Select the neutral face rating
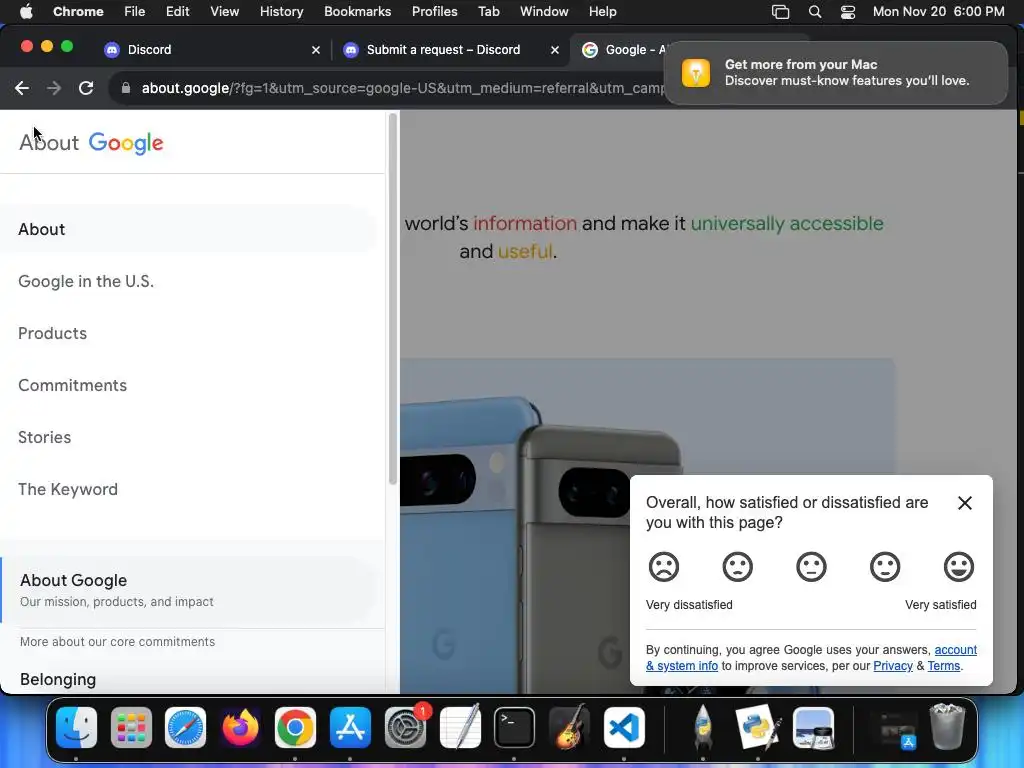The width and height of the screenshot is (1024, 768). point(811,567)
